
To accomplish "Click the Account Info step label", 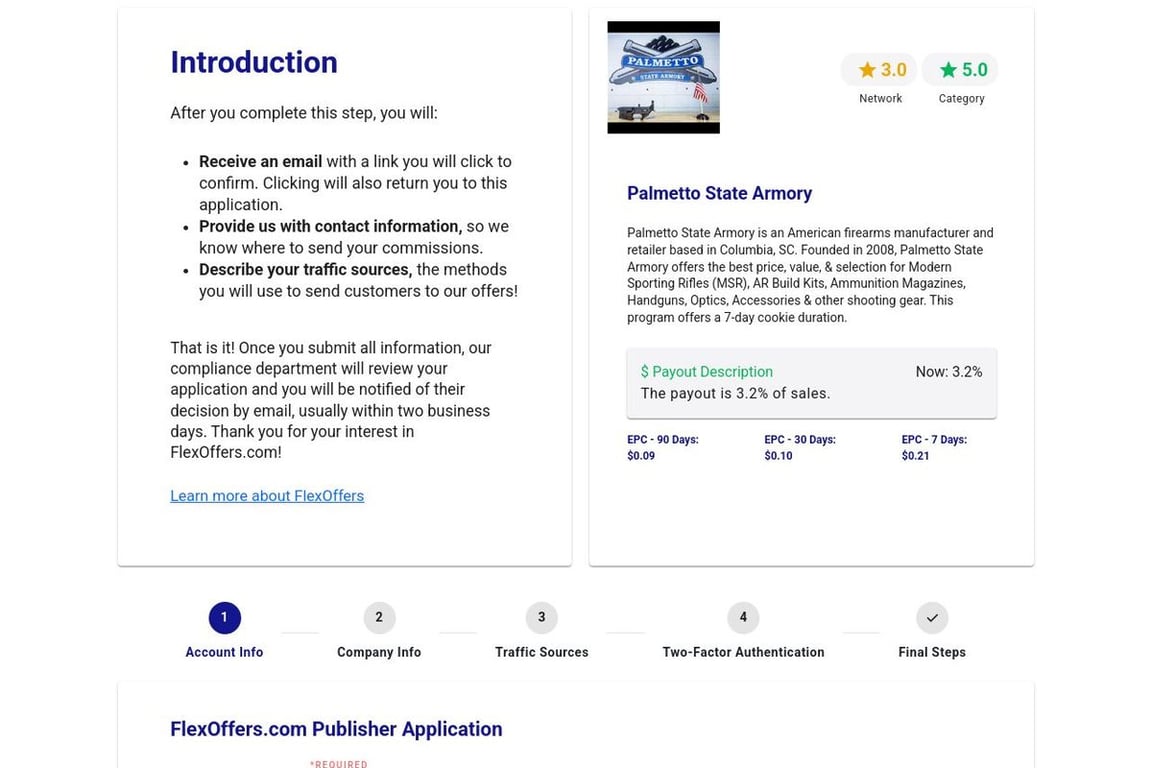I will click(x=224, y=652).
